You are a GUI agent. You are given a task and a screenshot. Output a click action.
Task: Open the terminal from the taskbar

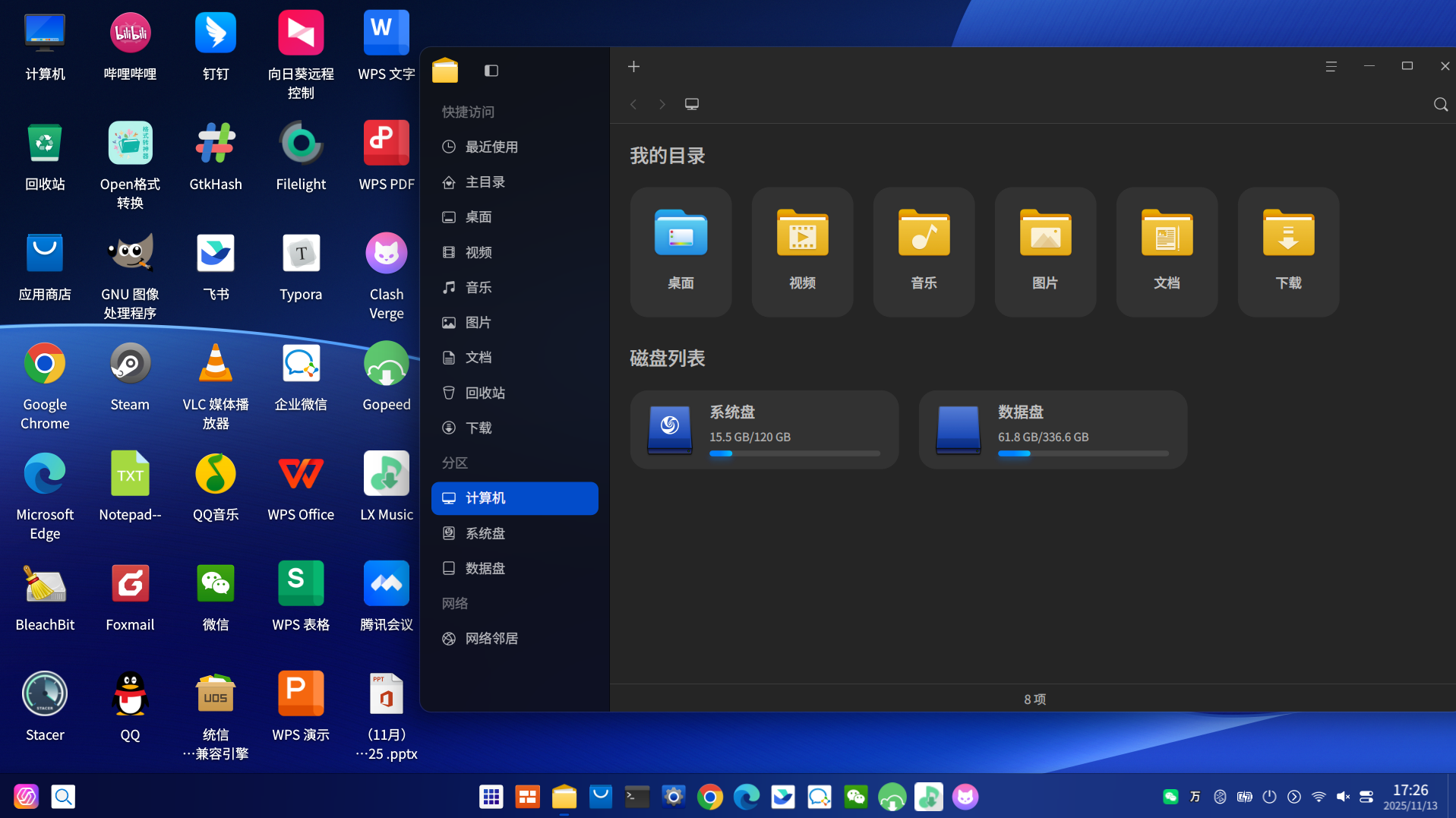click(x=637, y=797)
